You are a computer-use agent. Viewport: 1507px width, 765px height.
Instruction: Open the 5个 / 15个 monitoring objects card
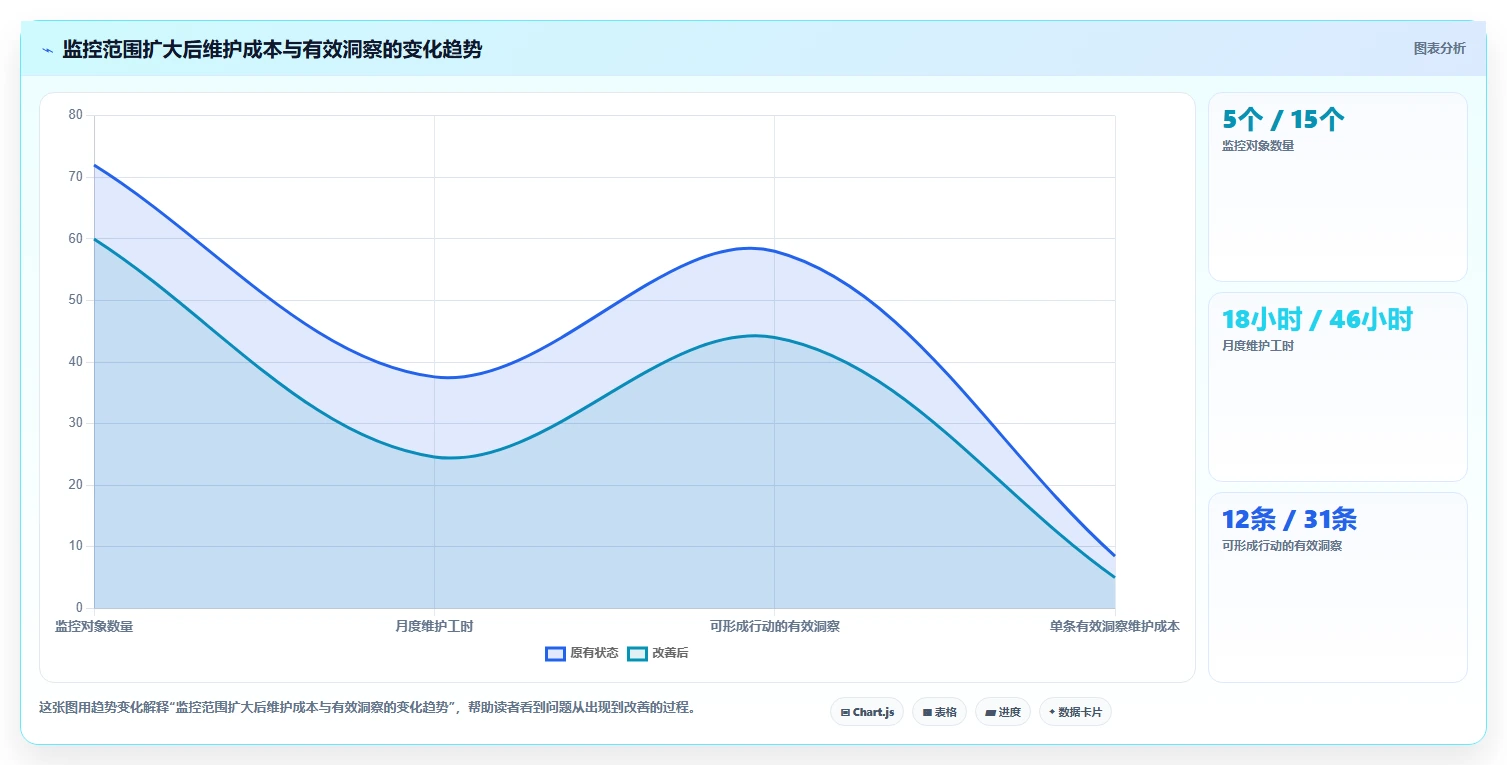(1338, 187)
